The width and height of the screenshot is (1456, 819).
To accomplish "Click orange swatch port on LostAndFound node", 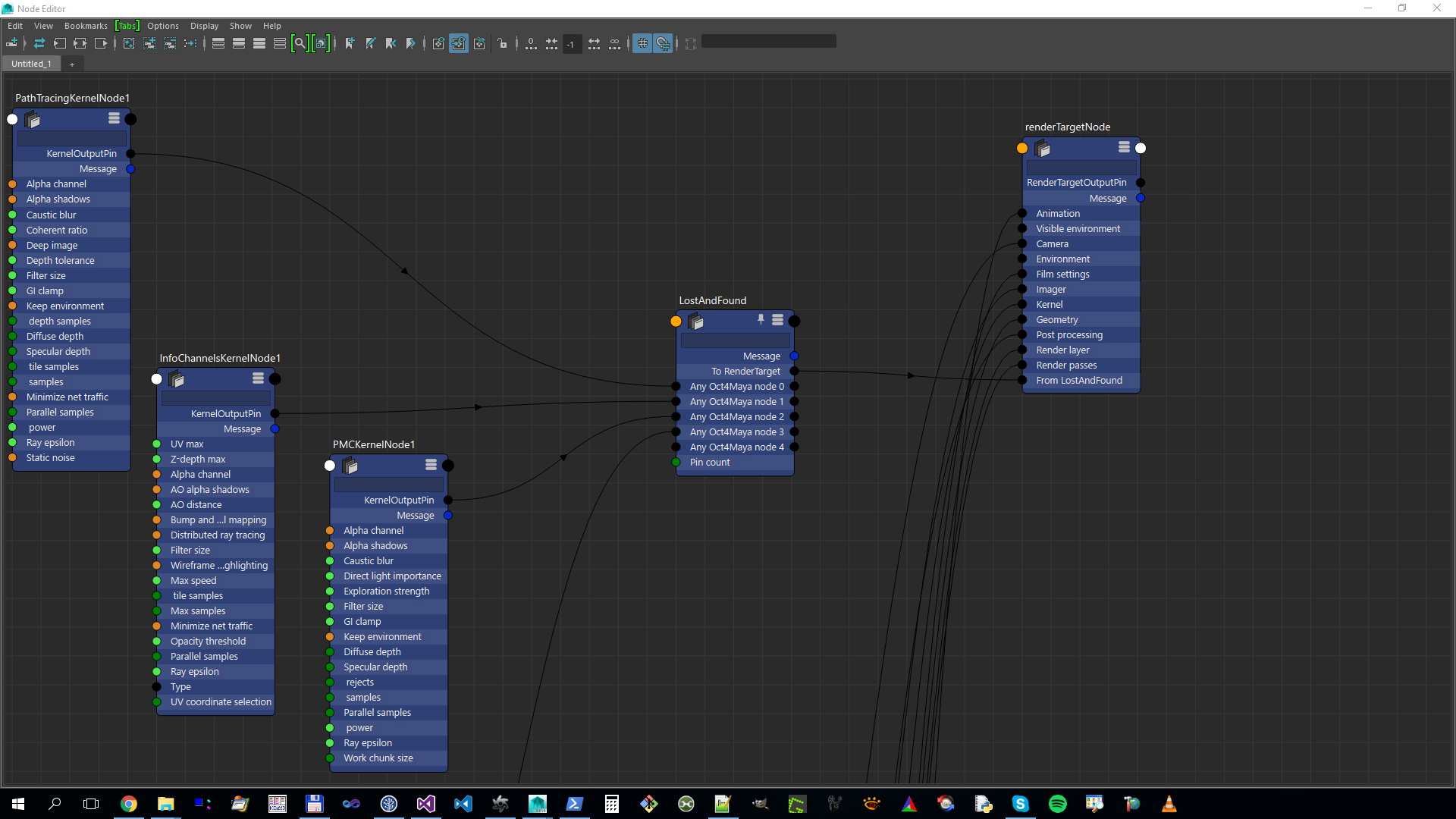I will 676,321.
